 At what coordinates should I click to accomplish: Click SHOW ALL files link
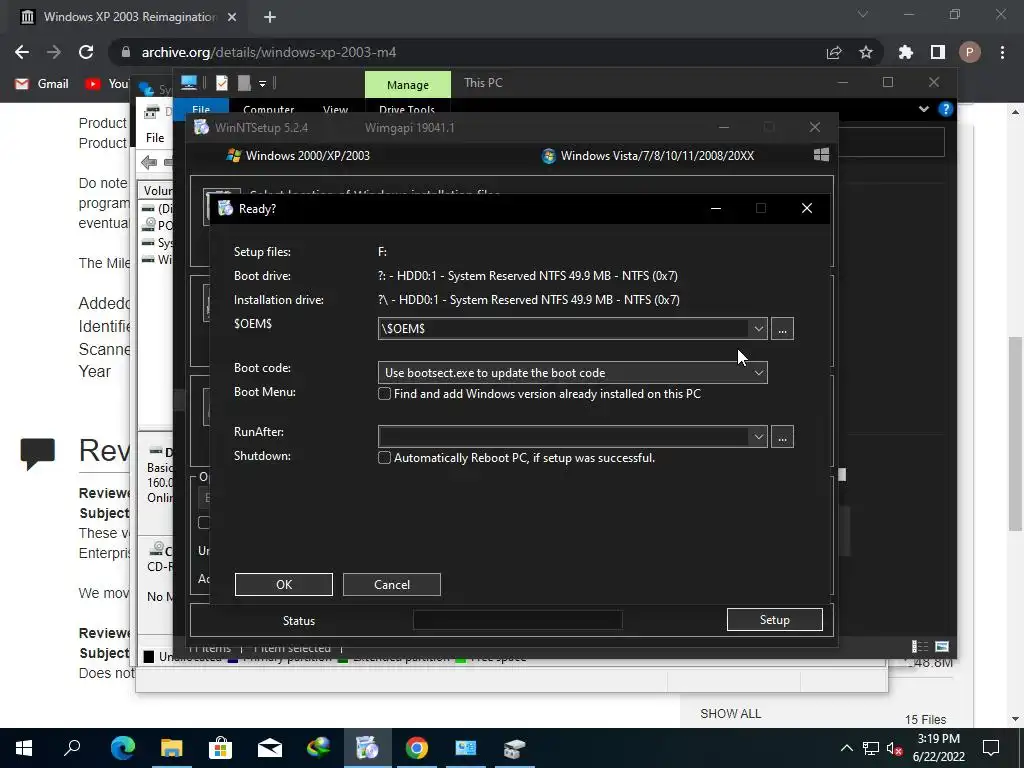731,714
